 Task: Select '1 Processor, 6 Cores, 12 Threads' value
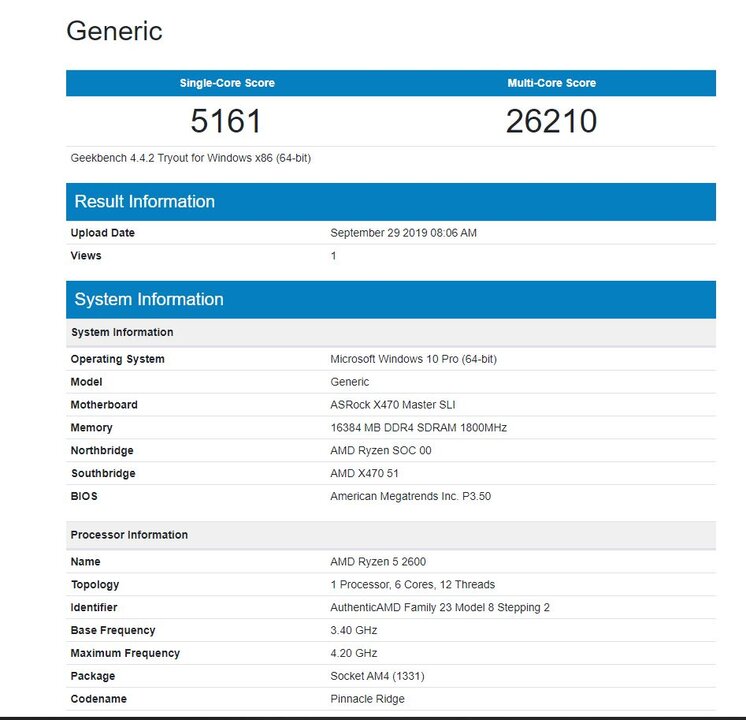pyautogui.click(x=412, y=584)
